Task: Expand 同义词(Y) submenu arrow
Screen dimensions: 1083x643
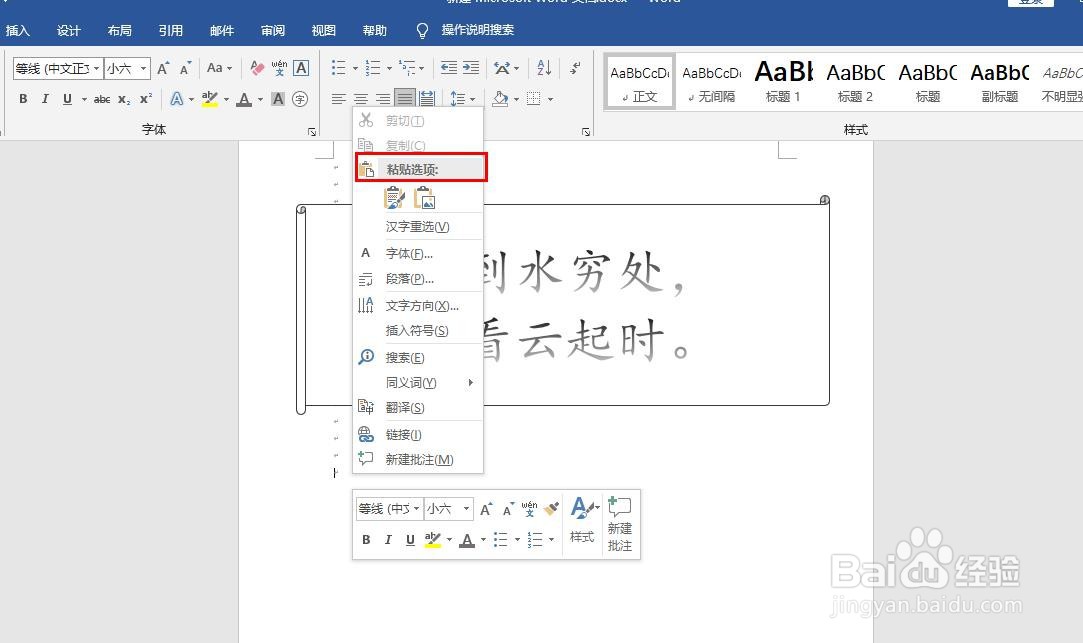Action: coord(470,383)
